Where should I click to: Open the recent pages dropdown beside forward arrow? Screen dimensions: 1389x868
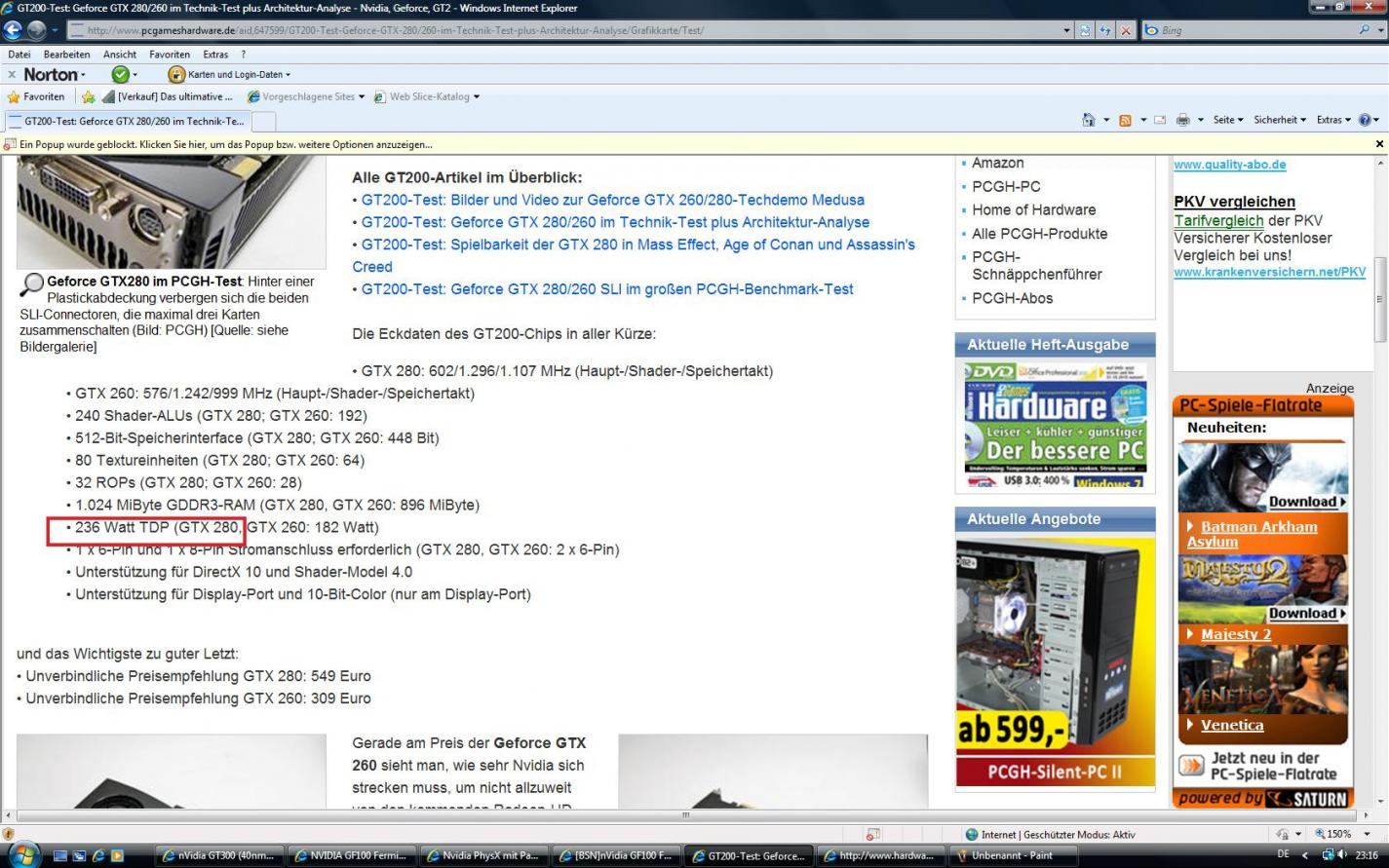[54, 30]
